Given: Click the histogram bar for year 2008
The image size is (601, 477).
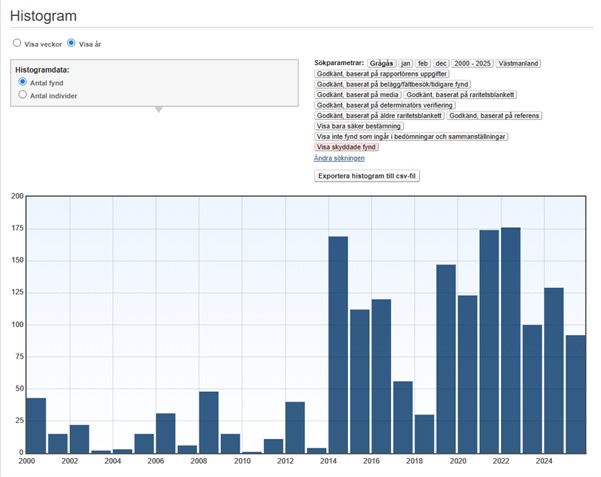Looking at the screenshot, I should pos(208,422).
